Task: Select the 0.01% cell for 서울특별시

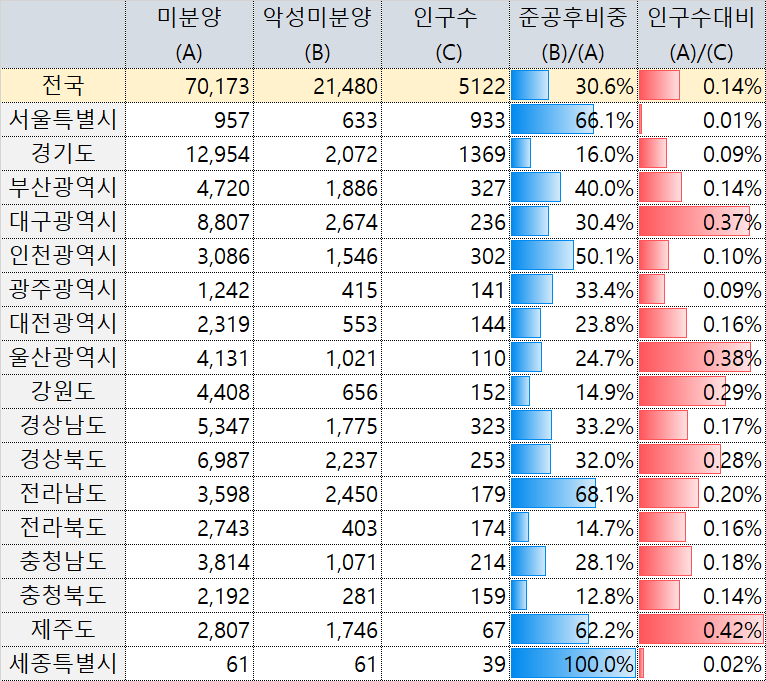Action: coord(702,120)
